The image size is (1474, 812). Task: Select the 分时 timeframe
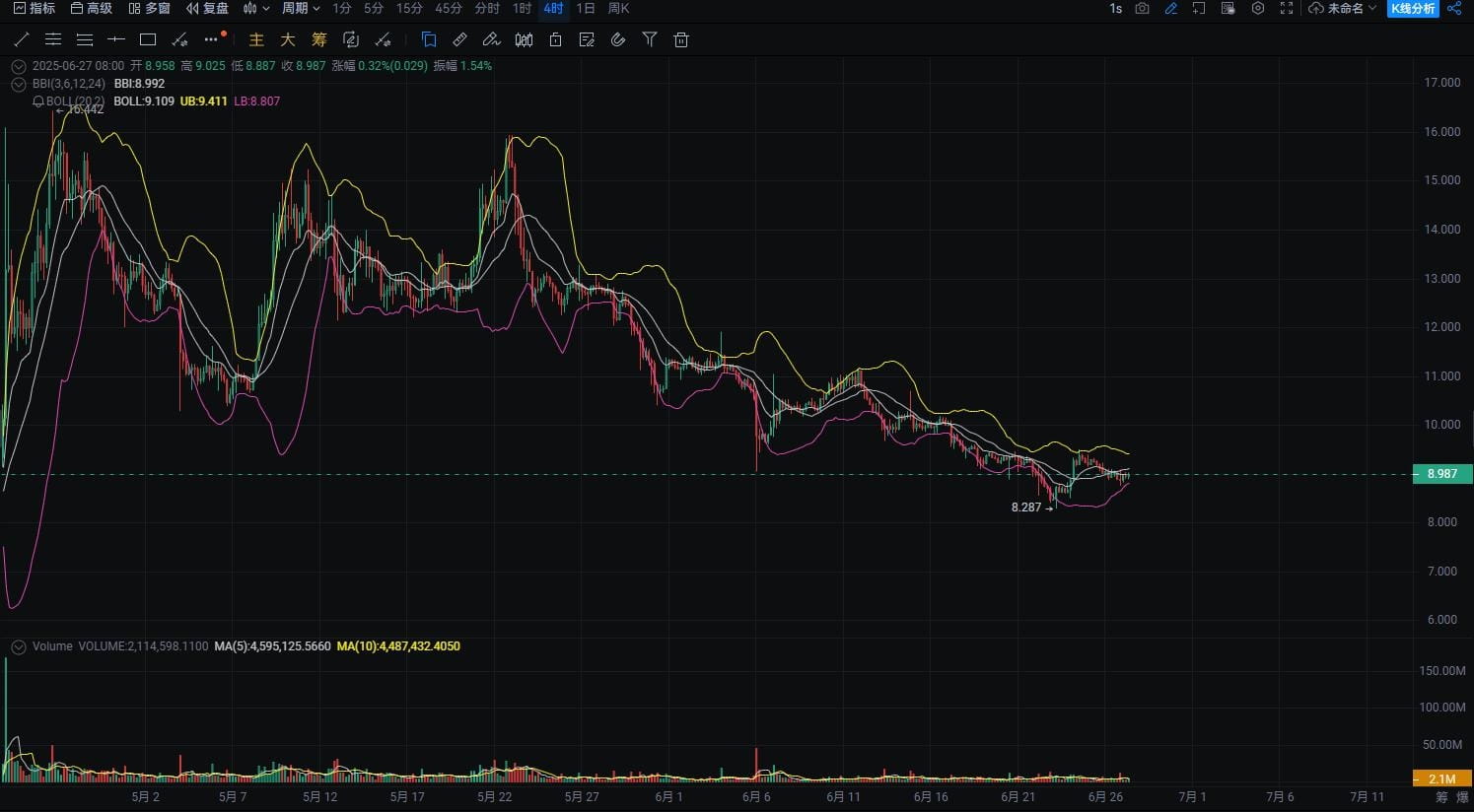[487, 8]
